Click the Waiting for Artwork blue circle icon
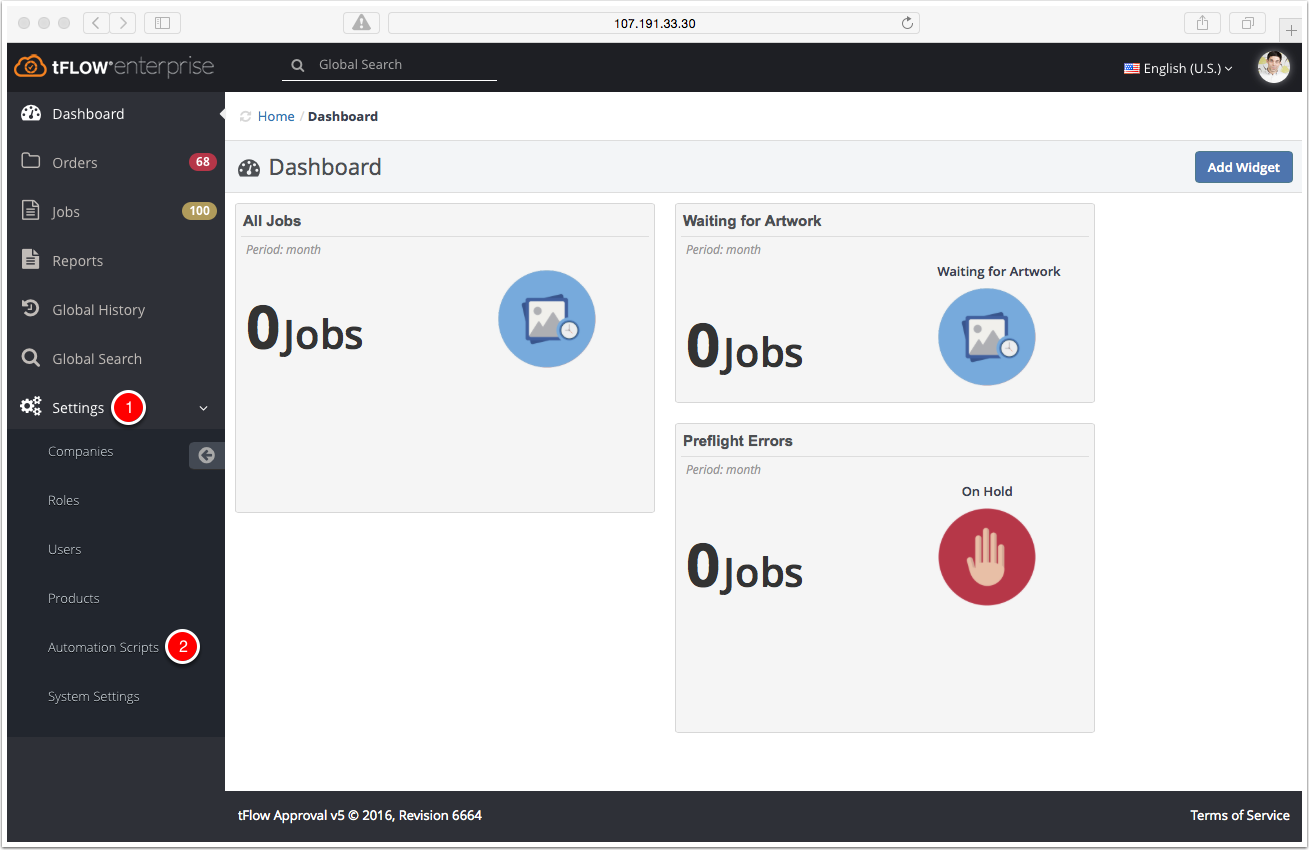This screenshot has height=850, width=1309. pyautogui.click(x=987, y=337)
